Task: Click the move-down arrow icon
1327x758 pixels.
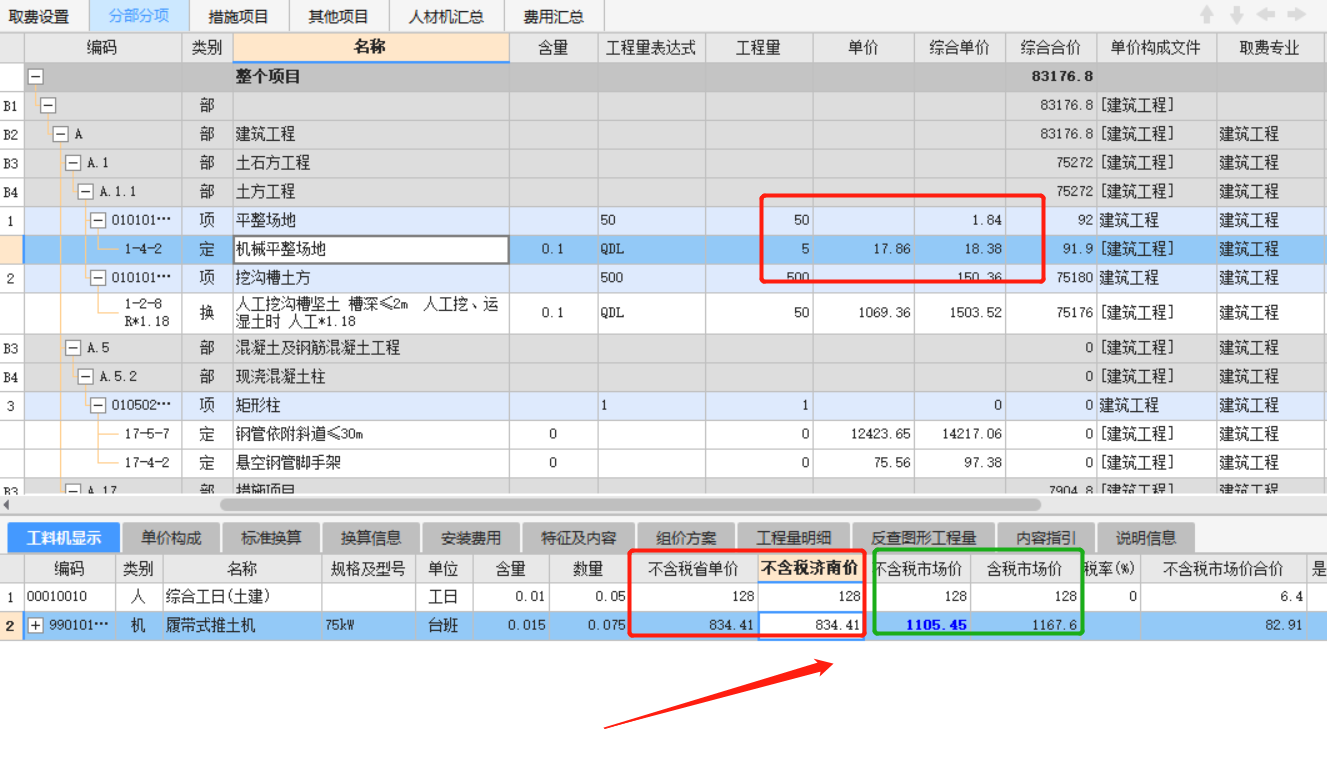Action: pyautogui.click(x=1237, y=15)
